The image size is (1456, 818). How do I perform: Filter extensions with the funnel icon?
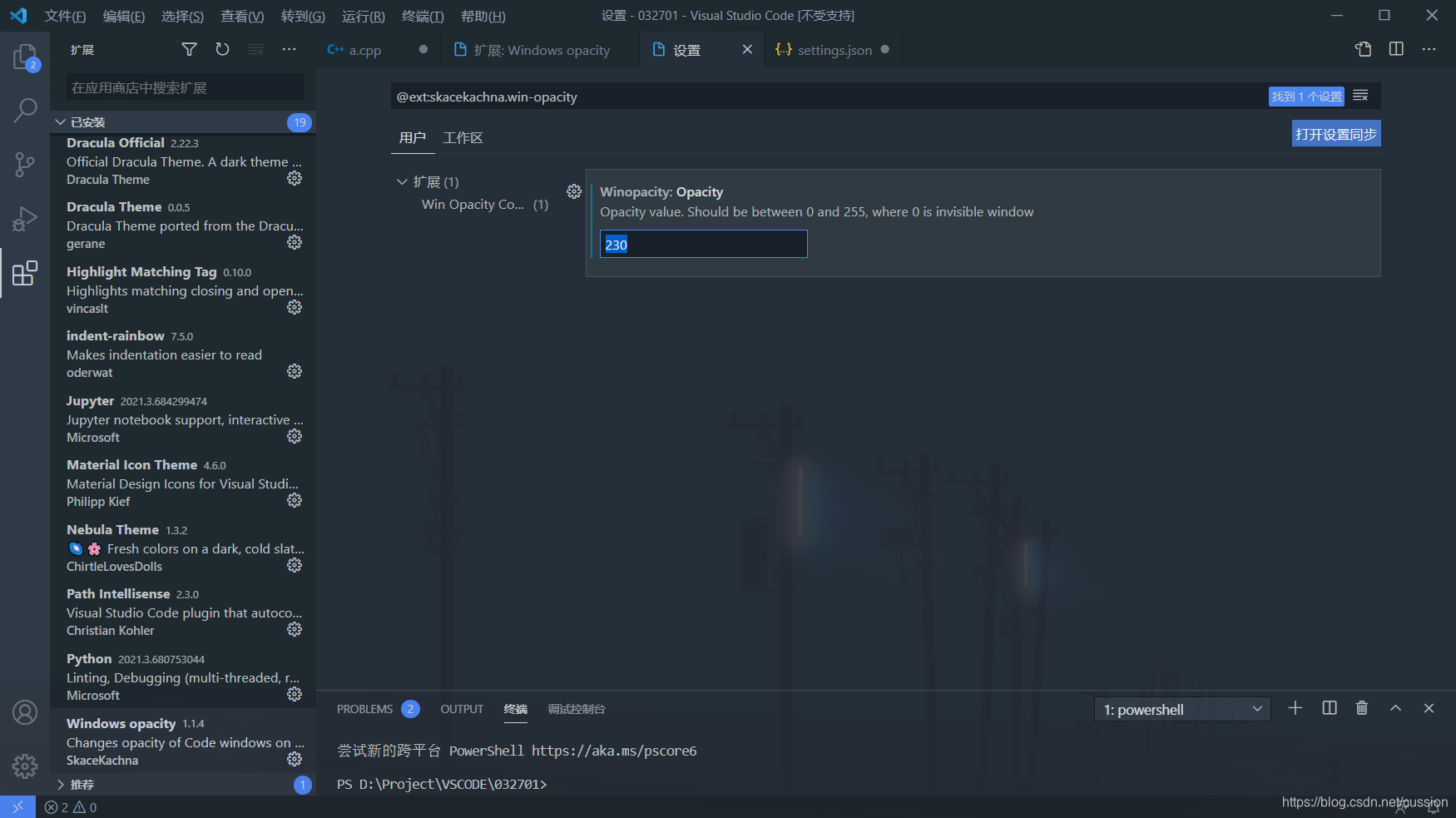coord(190,50)
